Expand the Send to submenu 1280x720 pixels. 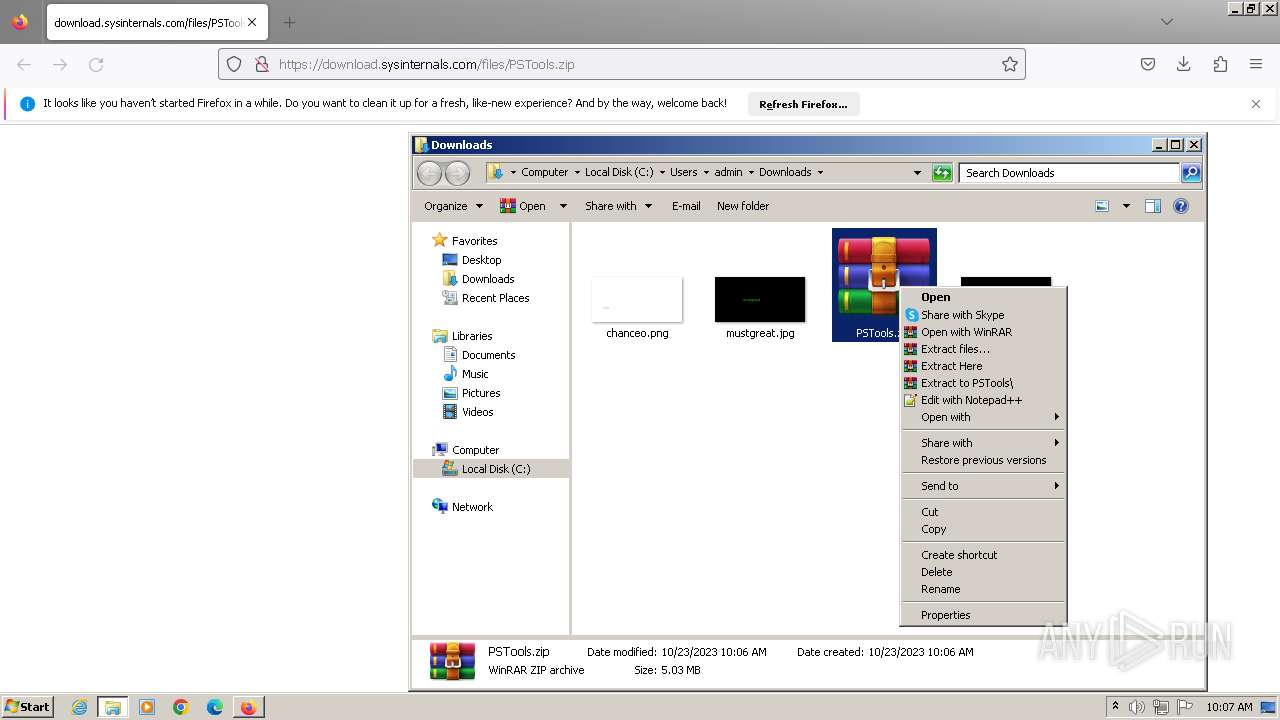tap(983, 486)
